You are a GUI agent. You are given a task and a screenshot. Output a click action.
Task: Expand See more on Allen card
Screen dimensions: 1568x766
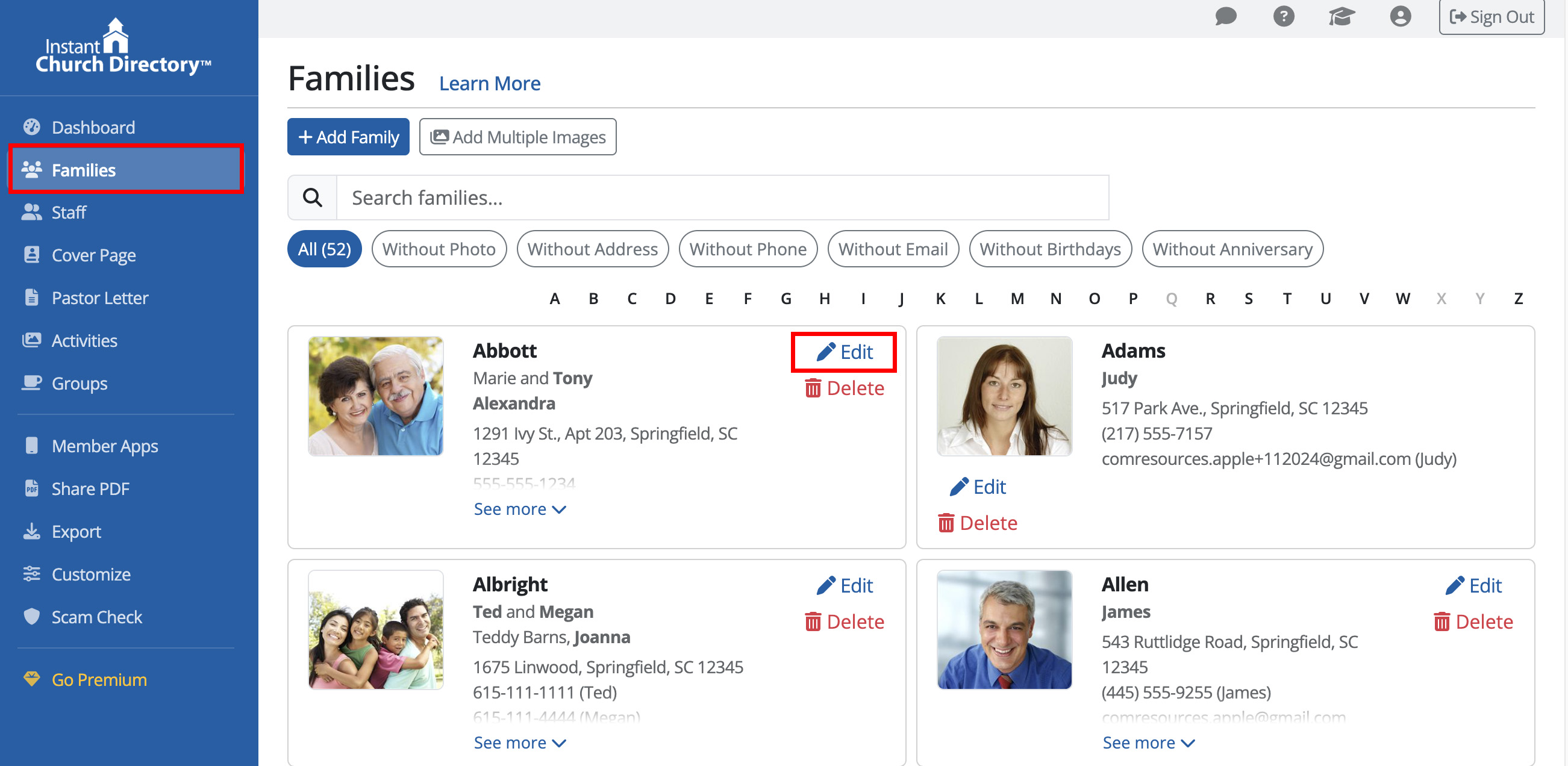tap(1149, 743)
